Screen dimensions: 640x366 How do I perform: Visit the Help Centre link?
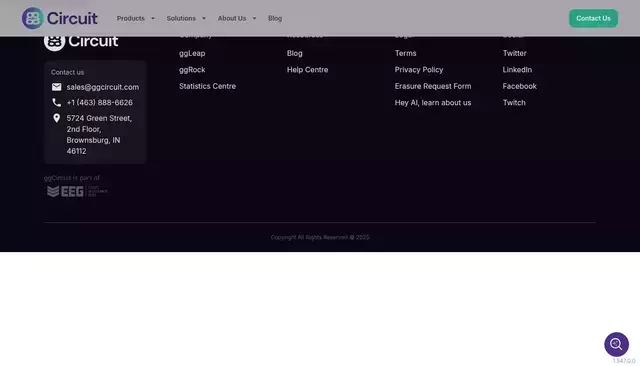pyautogui.click(x=307, y=70)
